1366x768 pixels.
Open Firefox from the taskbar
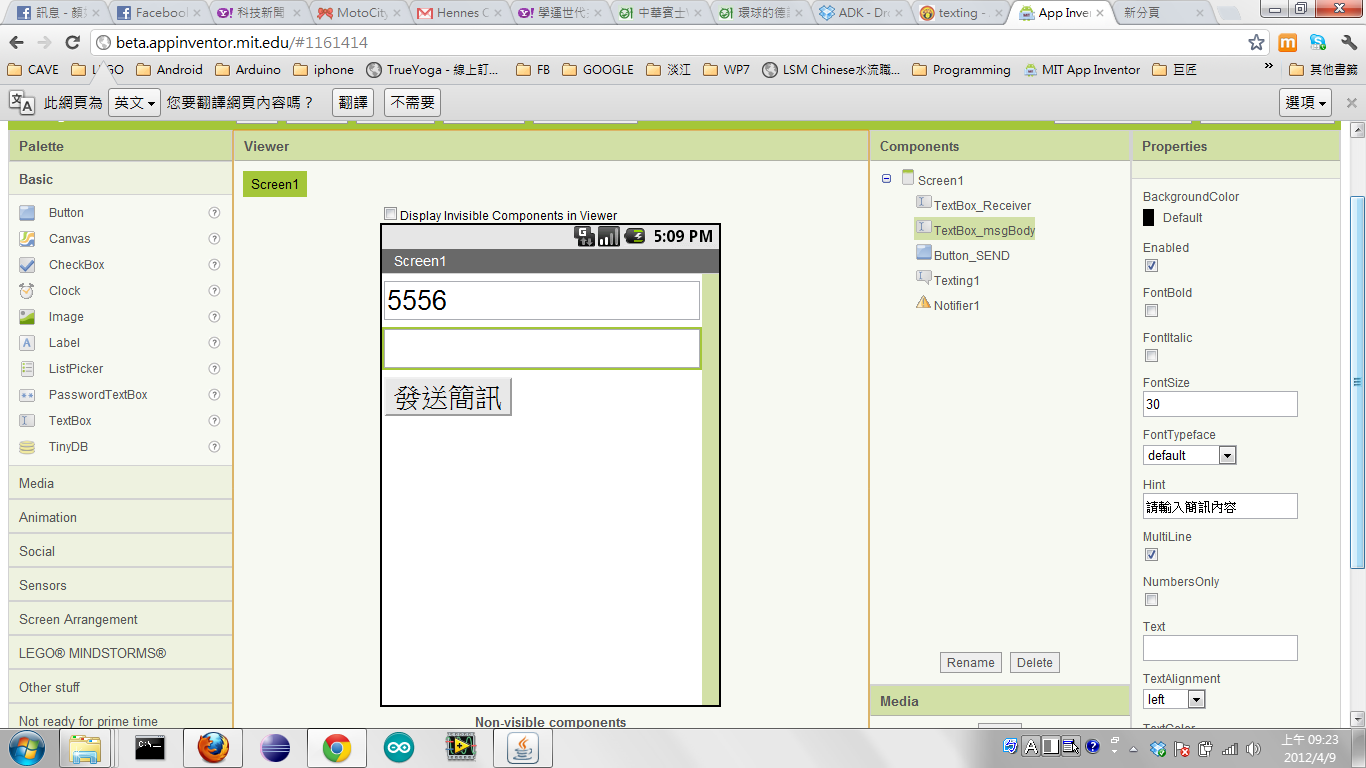[213, 748]
